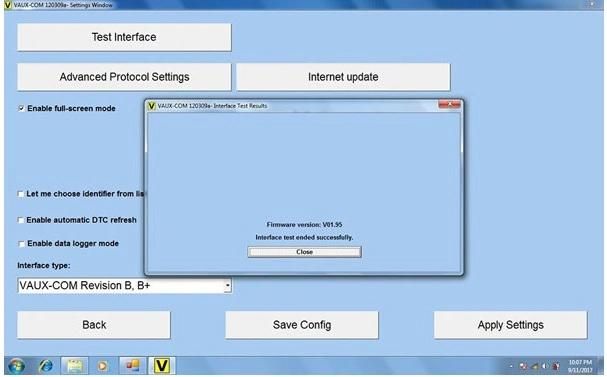Open the Windows Start menu

[x=16, y=366]
